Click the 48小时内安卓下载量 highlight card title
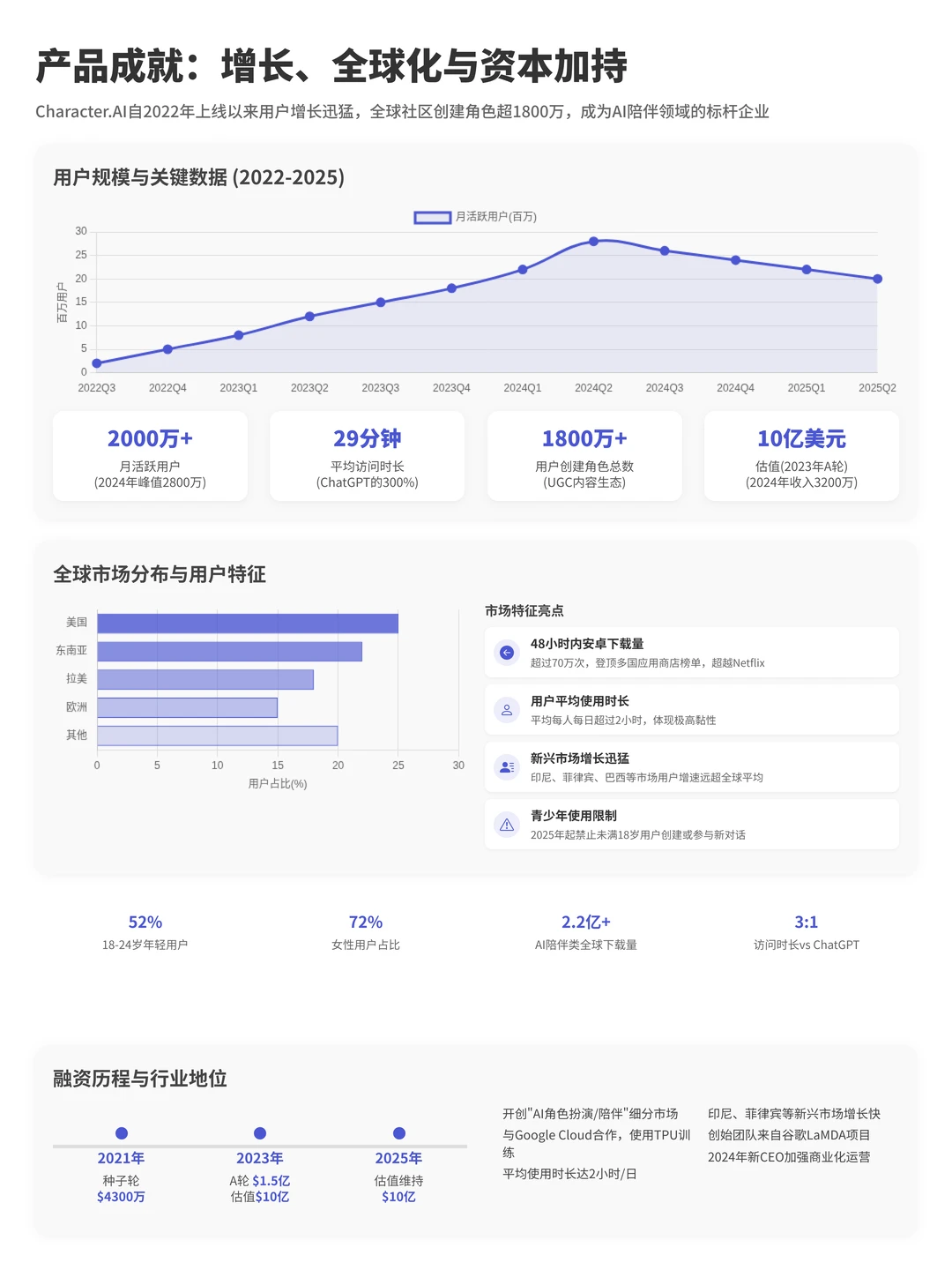This screenshot has width=952, height=1270. [x=587, y=644]
